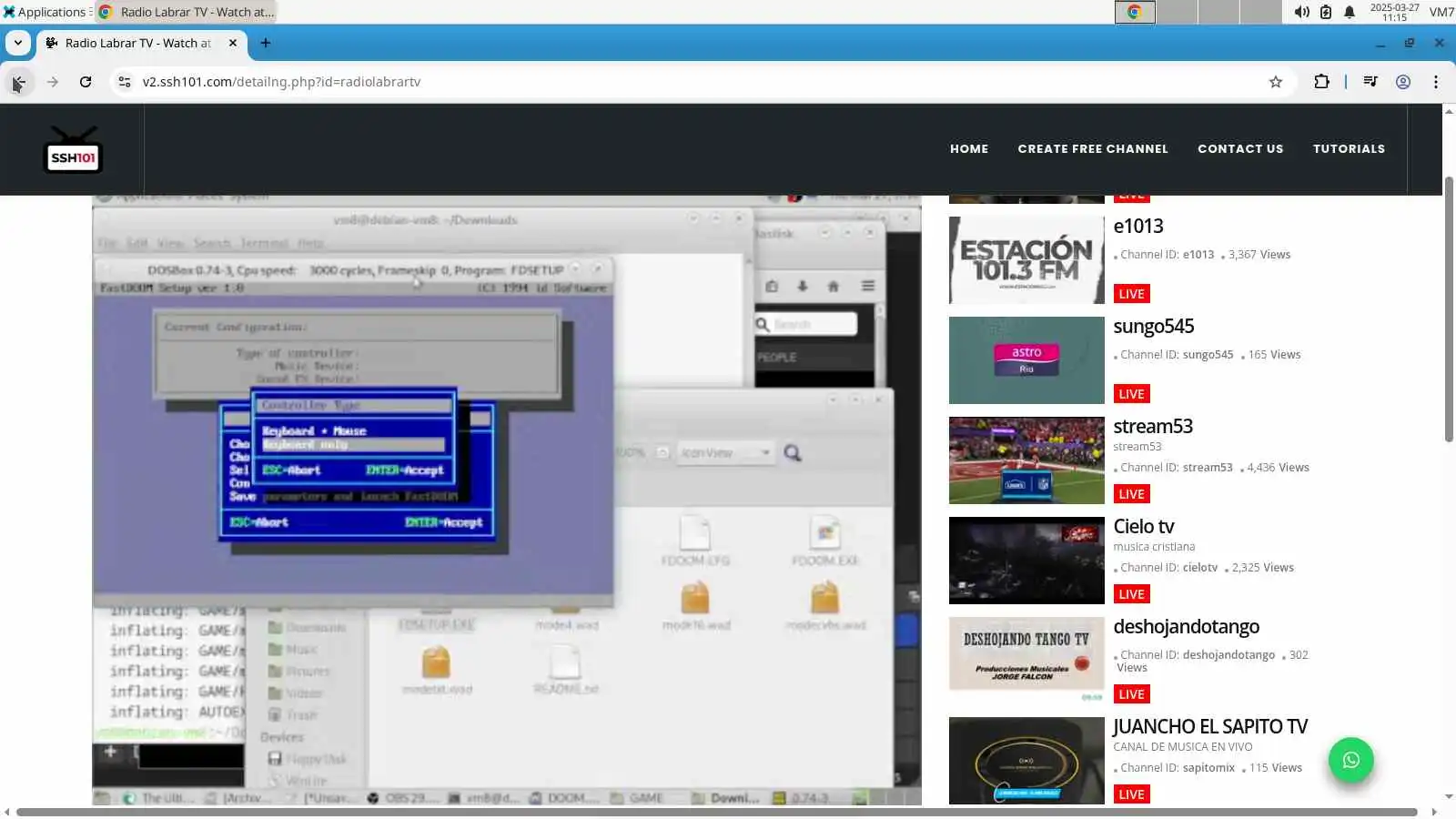Open Chrome's three-dot menu
This screenshot has width=1456, height=819.
click(x=1436, y=82)
